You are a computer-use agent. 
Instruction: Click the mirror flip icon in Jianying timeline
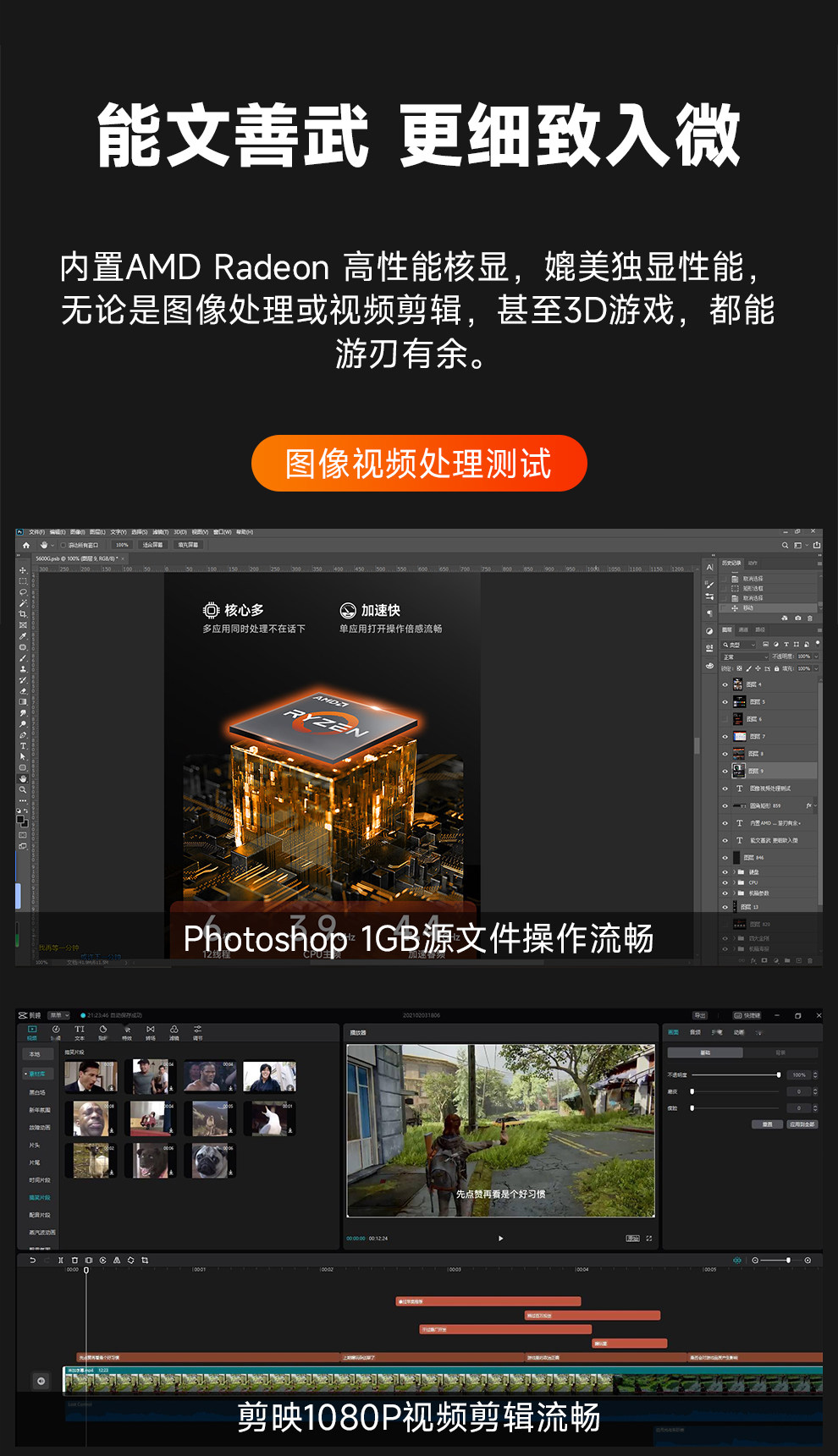(x=117, y=1261)
